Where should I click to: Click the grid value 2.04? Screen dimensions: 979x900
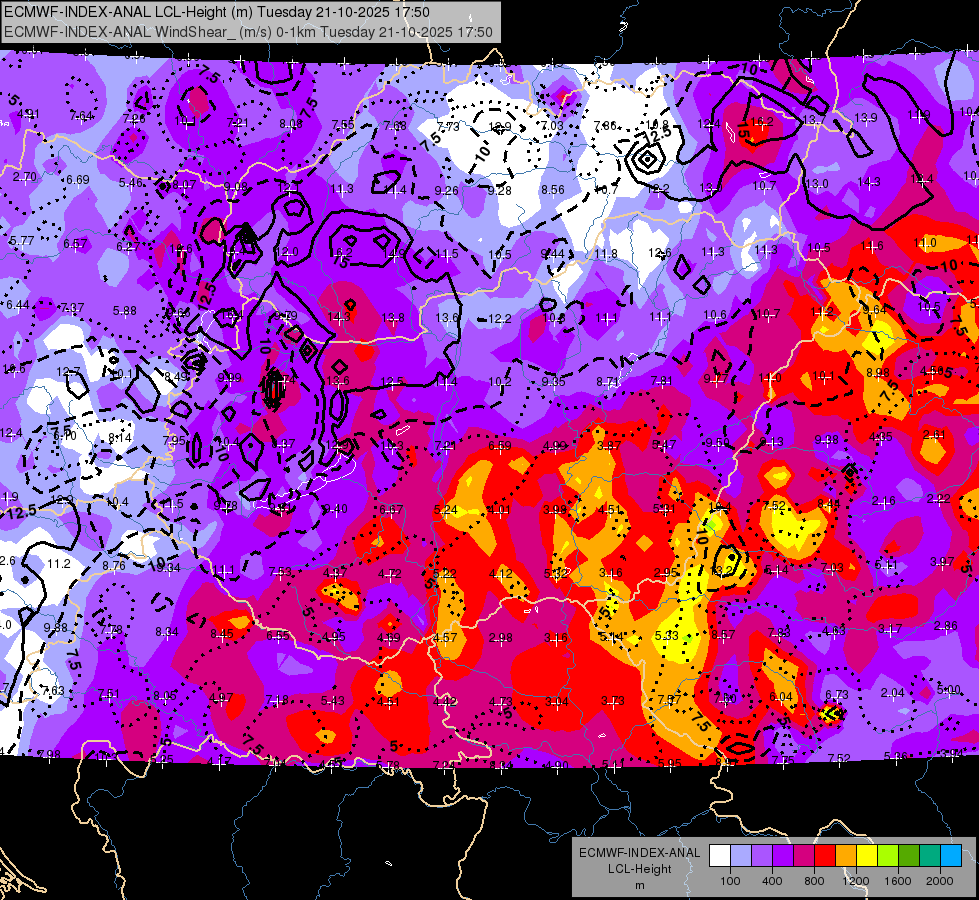point(893,692)
